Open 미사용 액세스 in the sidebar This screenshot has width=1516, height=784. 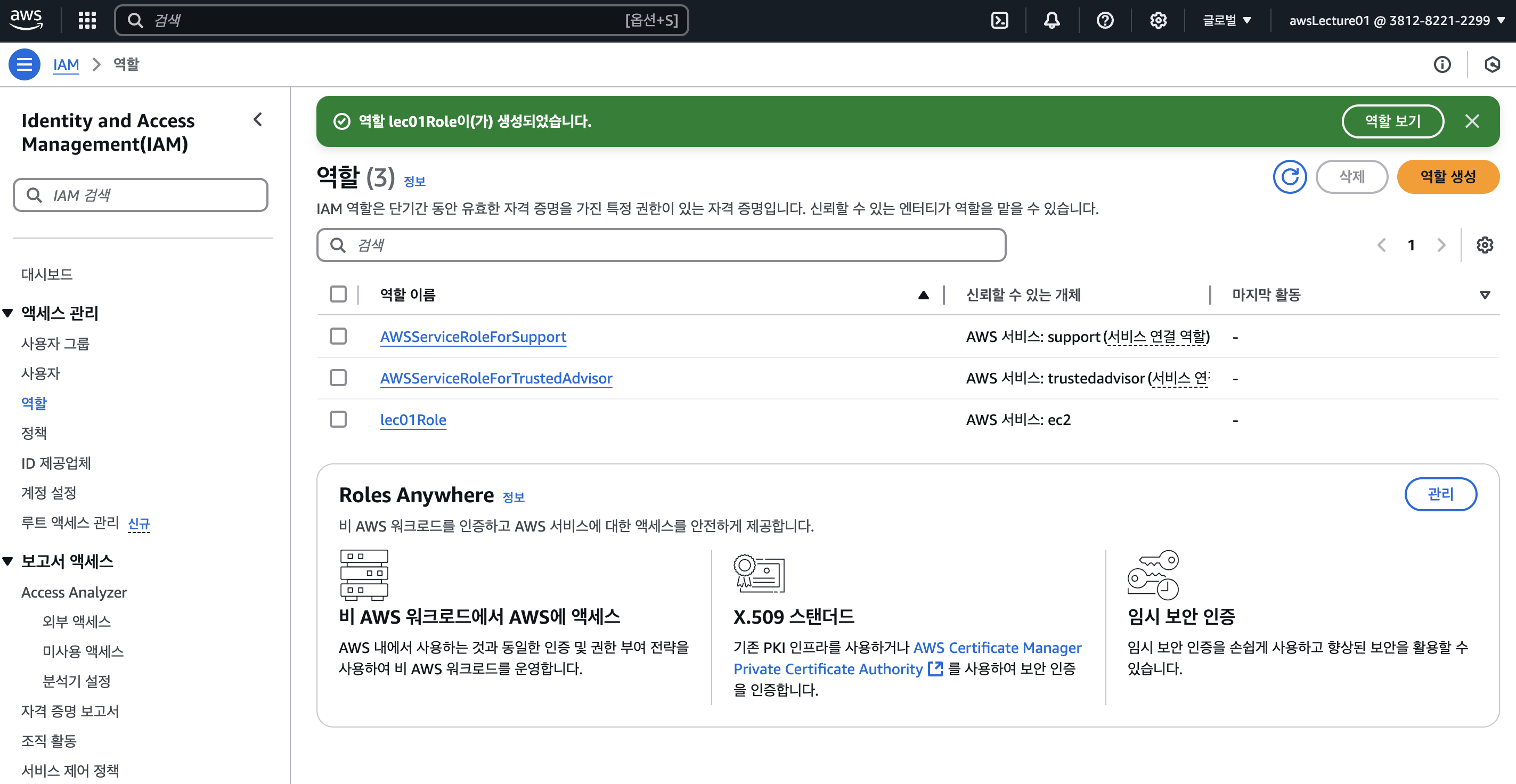pyautogui.click(x=83, y=651)
